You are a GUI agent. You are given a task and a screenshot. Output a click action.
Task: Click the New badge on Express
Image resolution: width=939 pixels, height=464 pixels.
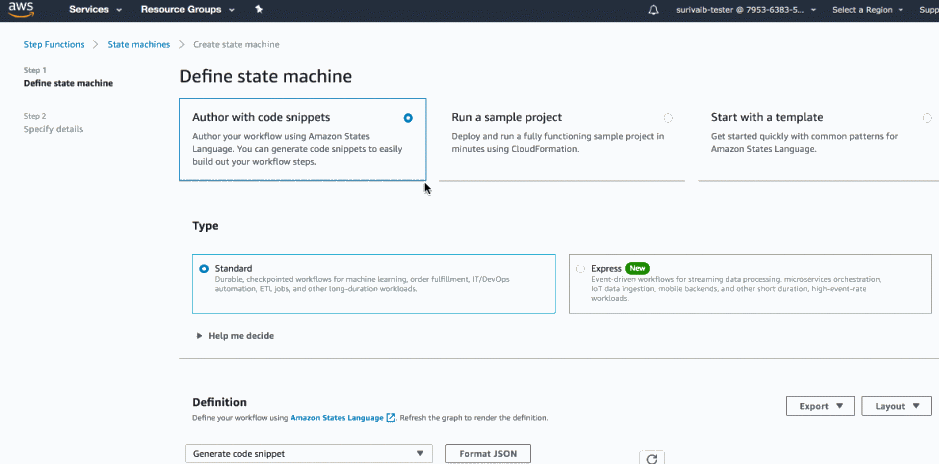(638, 268)
